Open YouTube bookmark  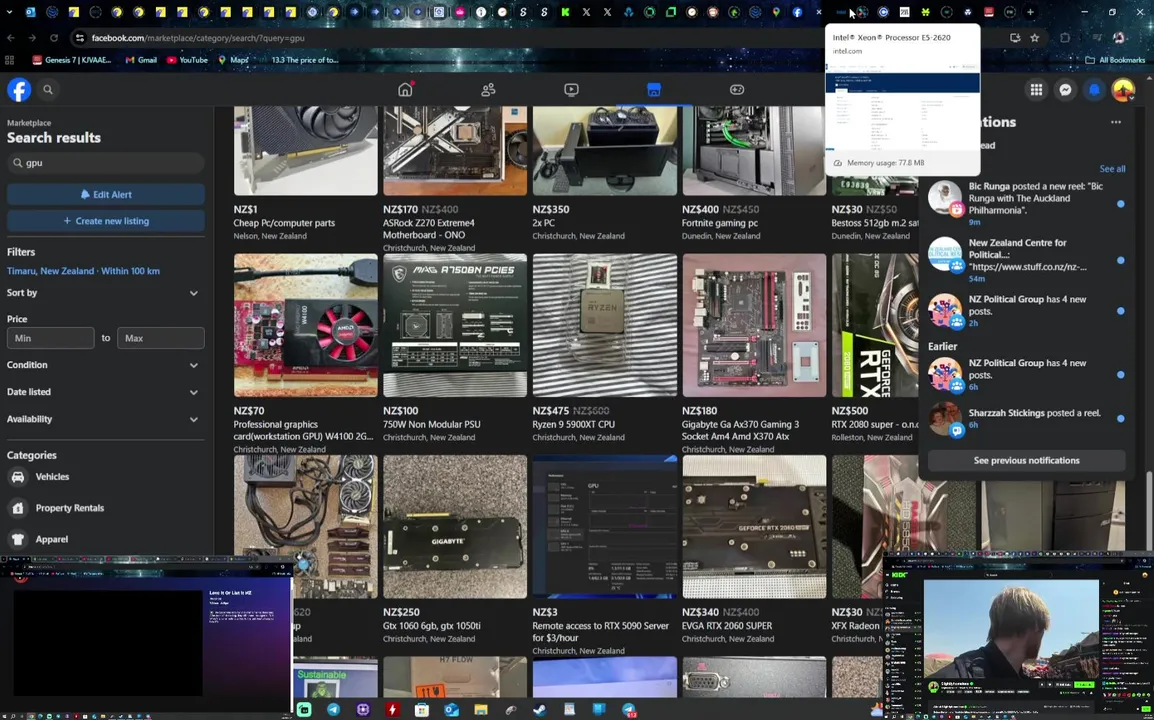(x=187, y=60)
